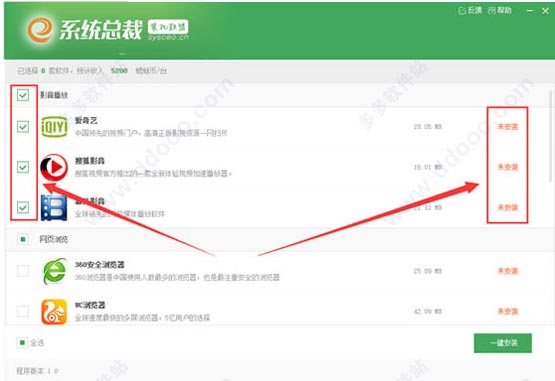555x381 pixels.
Task: Click the 爱奇艺 description line
Action: 151,133
